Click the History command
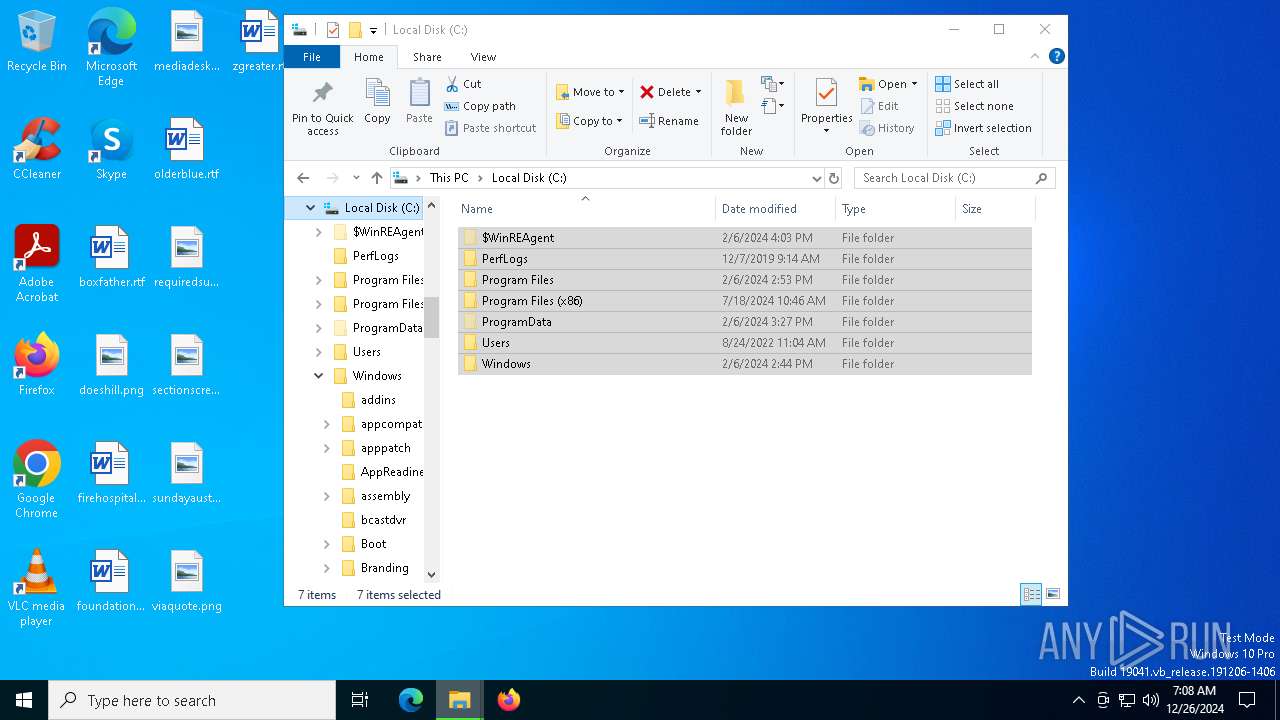The image size is (1280, 720). coord(887,128)
